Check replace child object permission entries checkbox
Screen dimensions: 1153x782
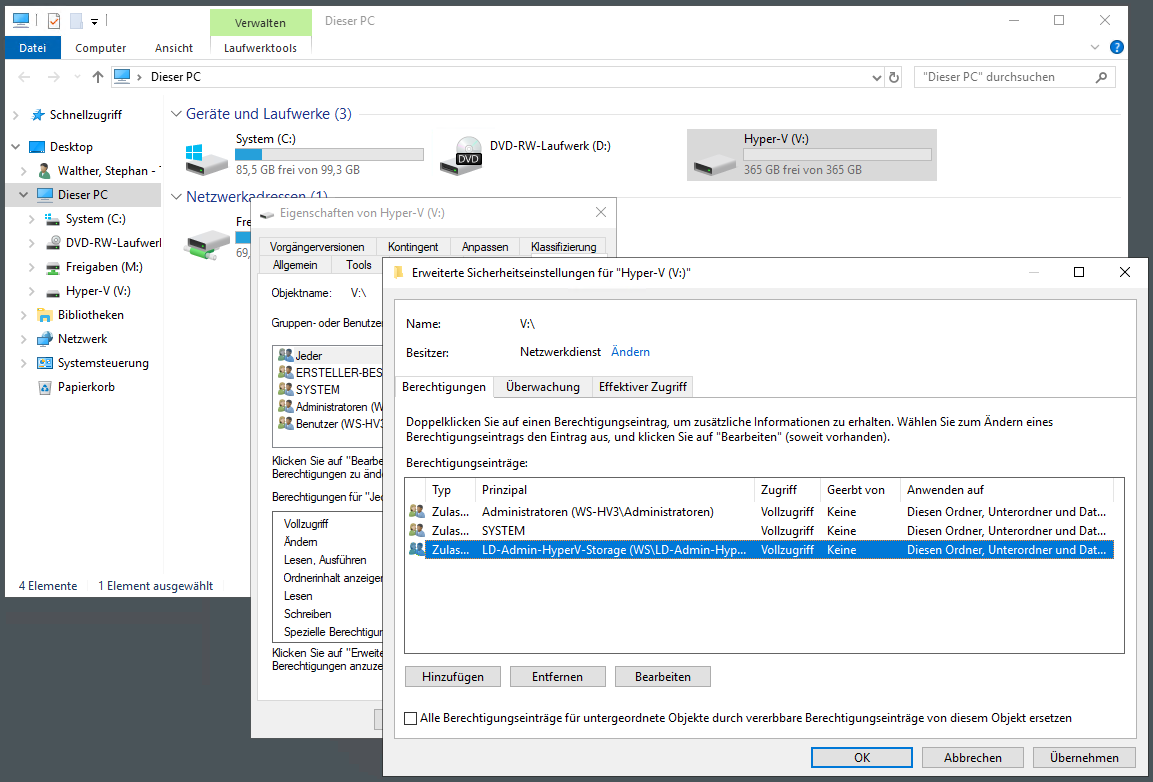pos(410,718)
